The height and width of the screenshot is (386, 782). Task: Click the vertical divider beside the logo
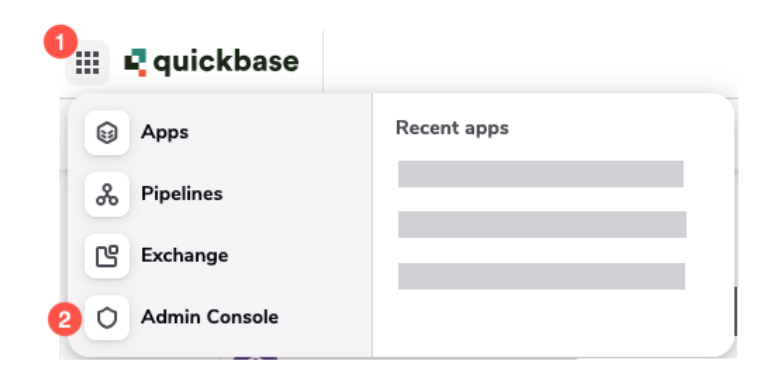323,62
